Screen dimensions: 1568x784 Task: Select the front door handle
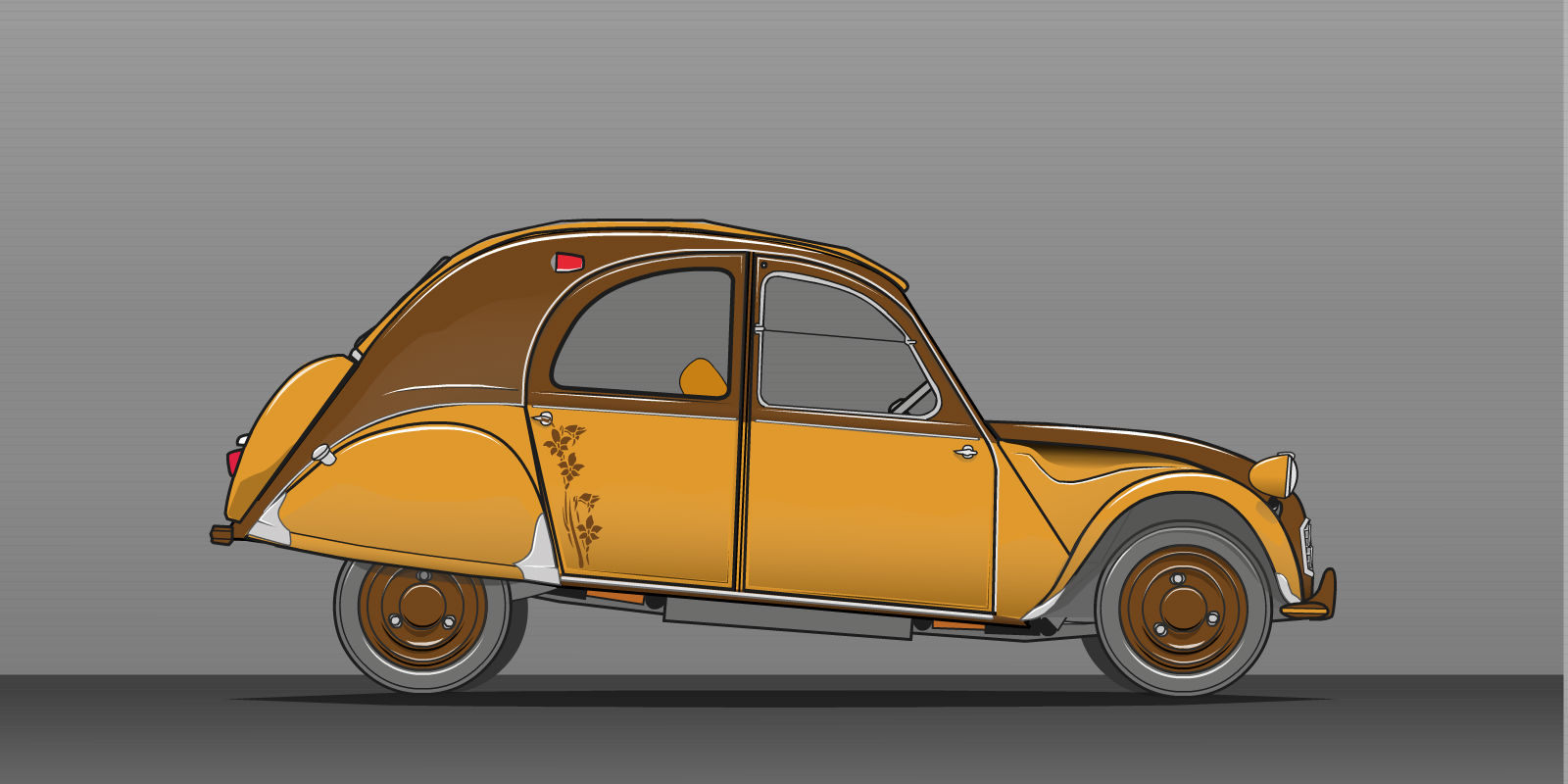(965, 452)
